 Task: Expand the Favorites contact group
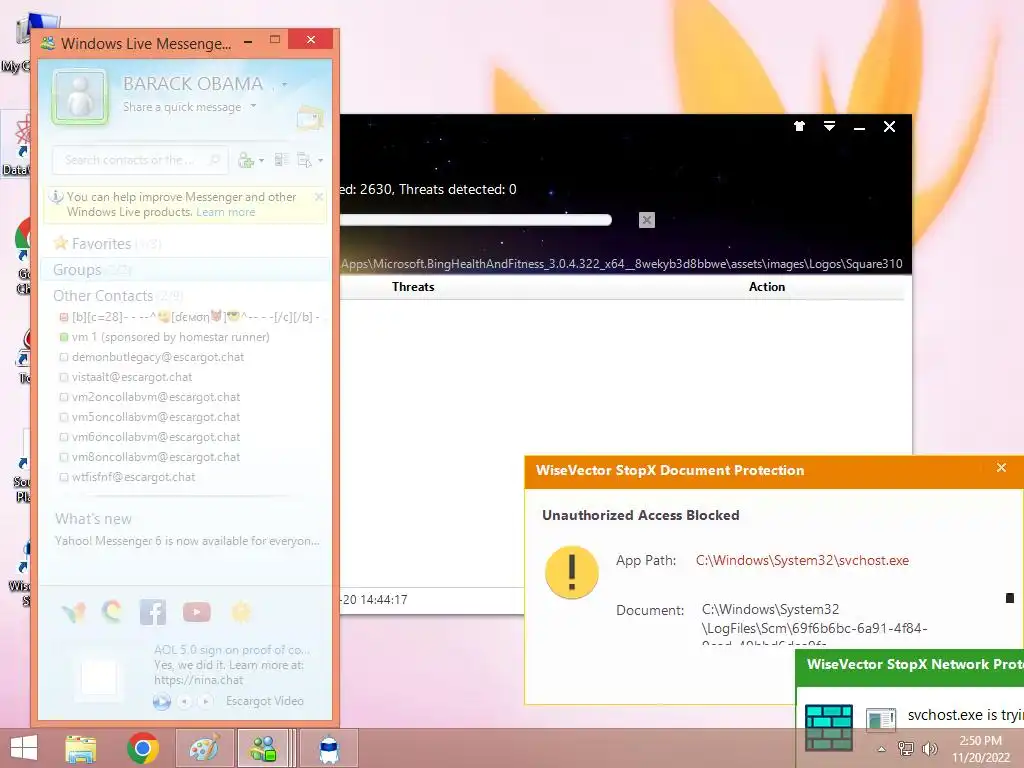[x=101, y=244]
